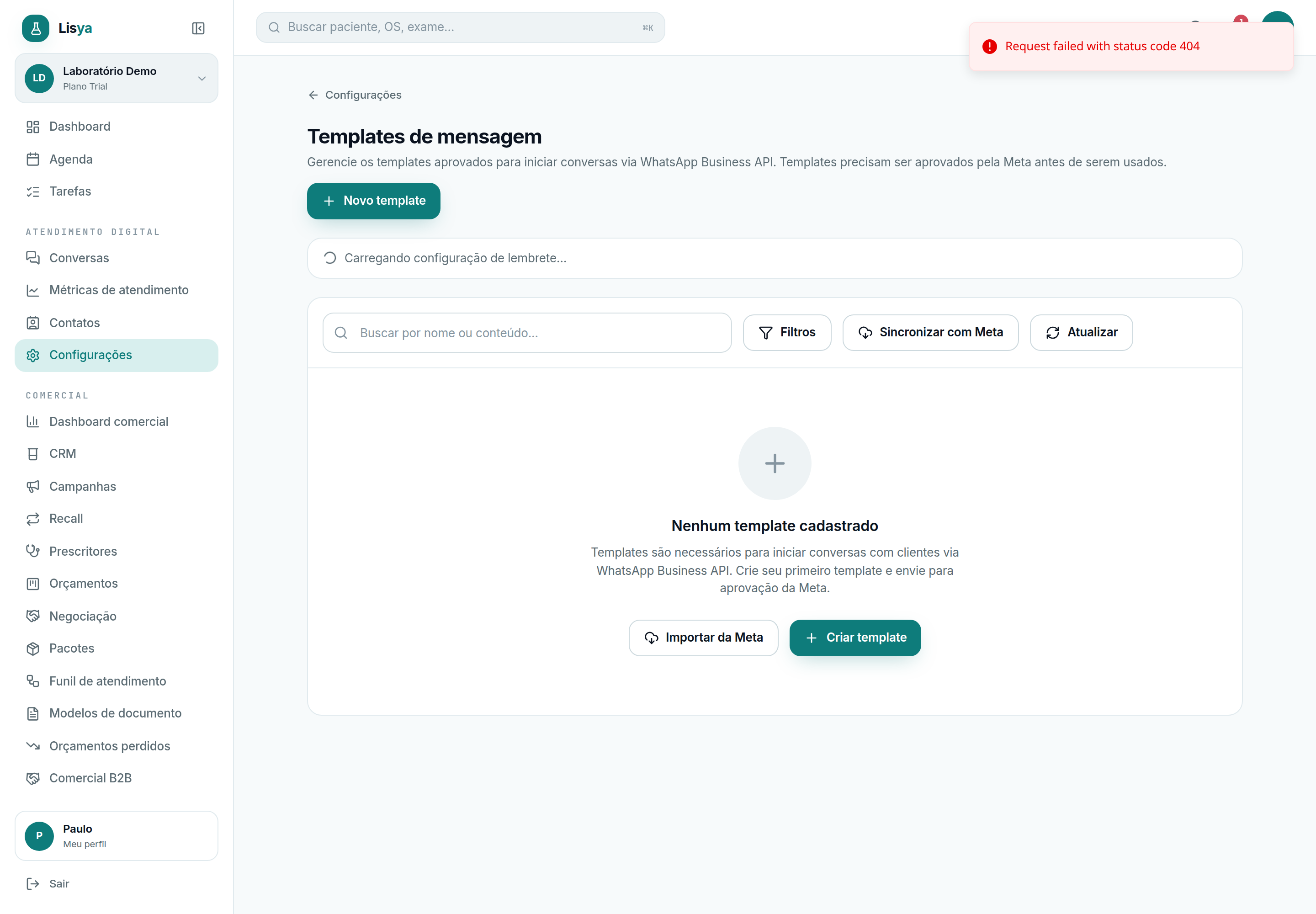Click the Nenhum template cadastrado text
Screen dimensions: 1316x914
tap(774, 526)
